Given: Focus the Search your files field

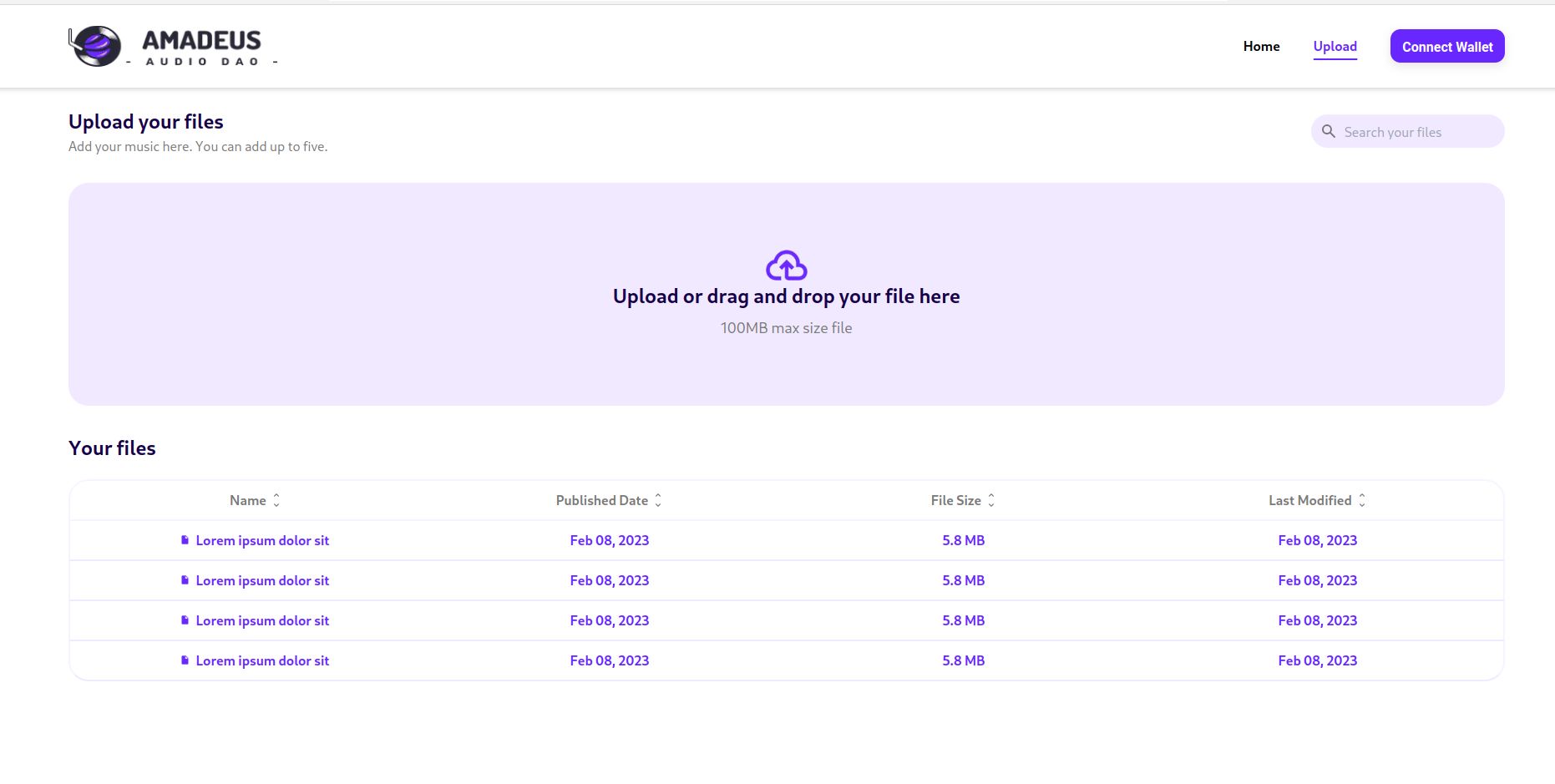Looking at the screenshot, I should click(x=1407, y=131).
